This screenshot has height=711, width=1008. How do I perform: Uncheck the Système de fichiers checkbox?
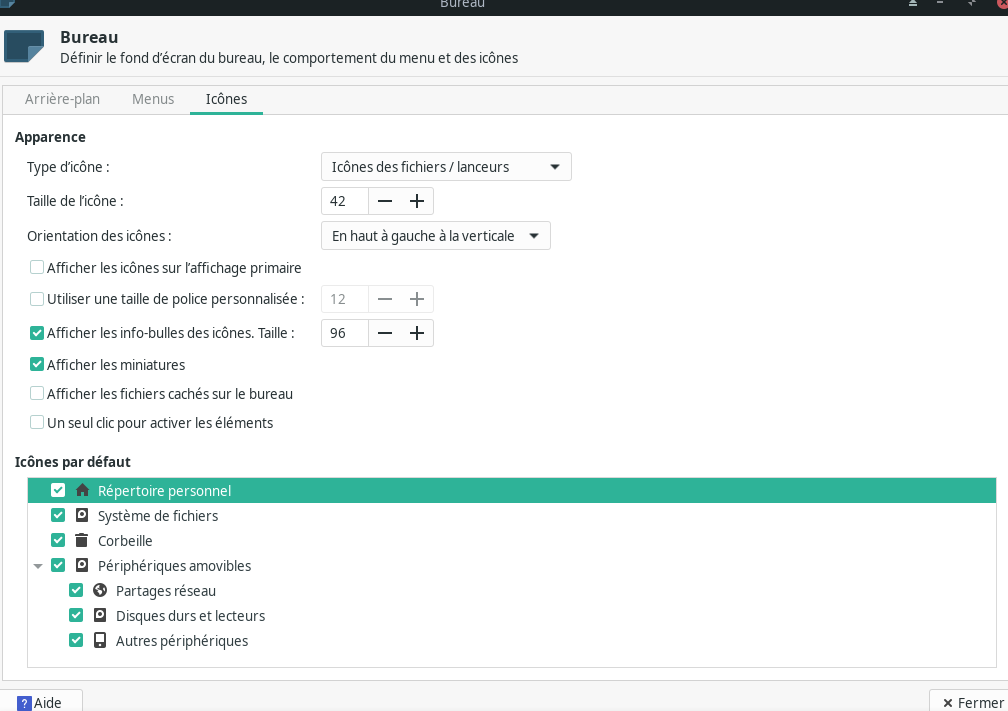coord(58,515)
